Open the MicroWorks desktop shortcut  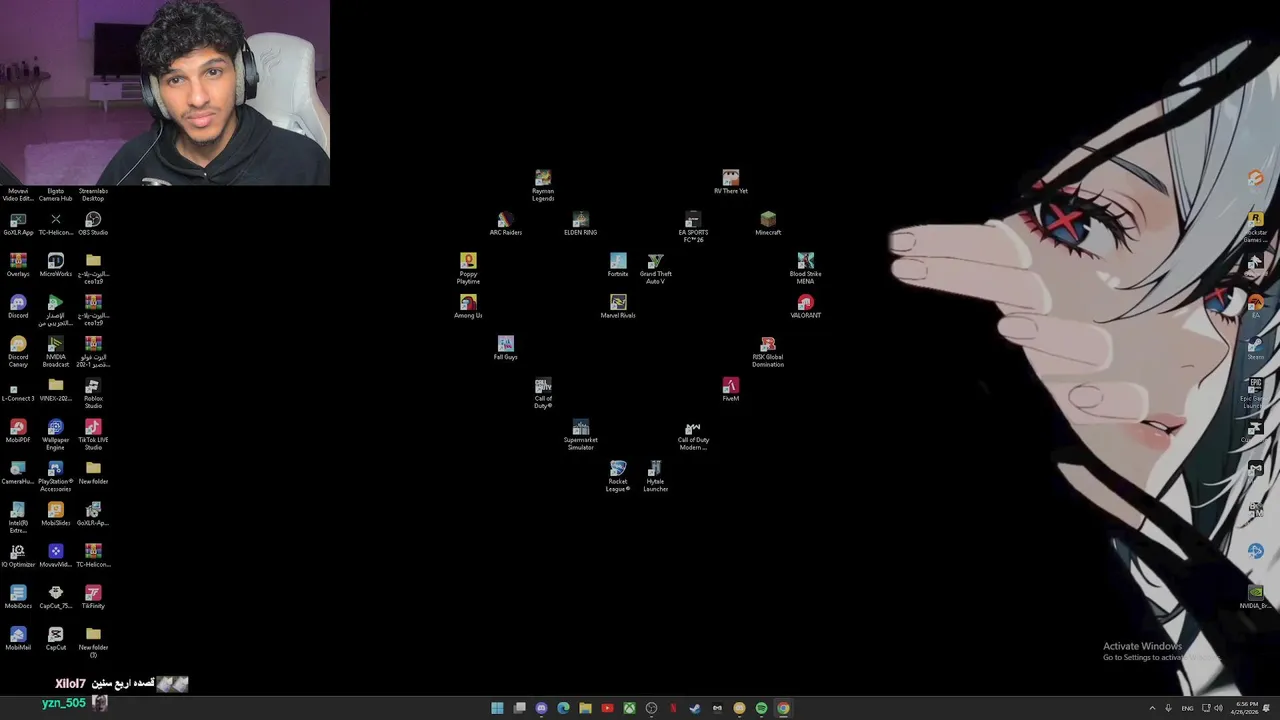click(56, 265)
